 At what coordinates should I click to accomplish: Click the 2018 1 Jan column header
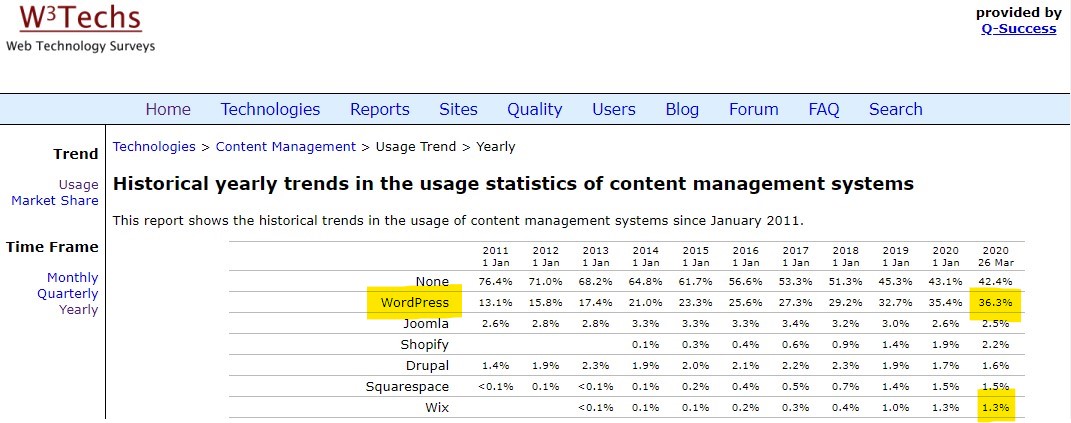(x=846, y=256)
